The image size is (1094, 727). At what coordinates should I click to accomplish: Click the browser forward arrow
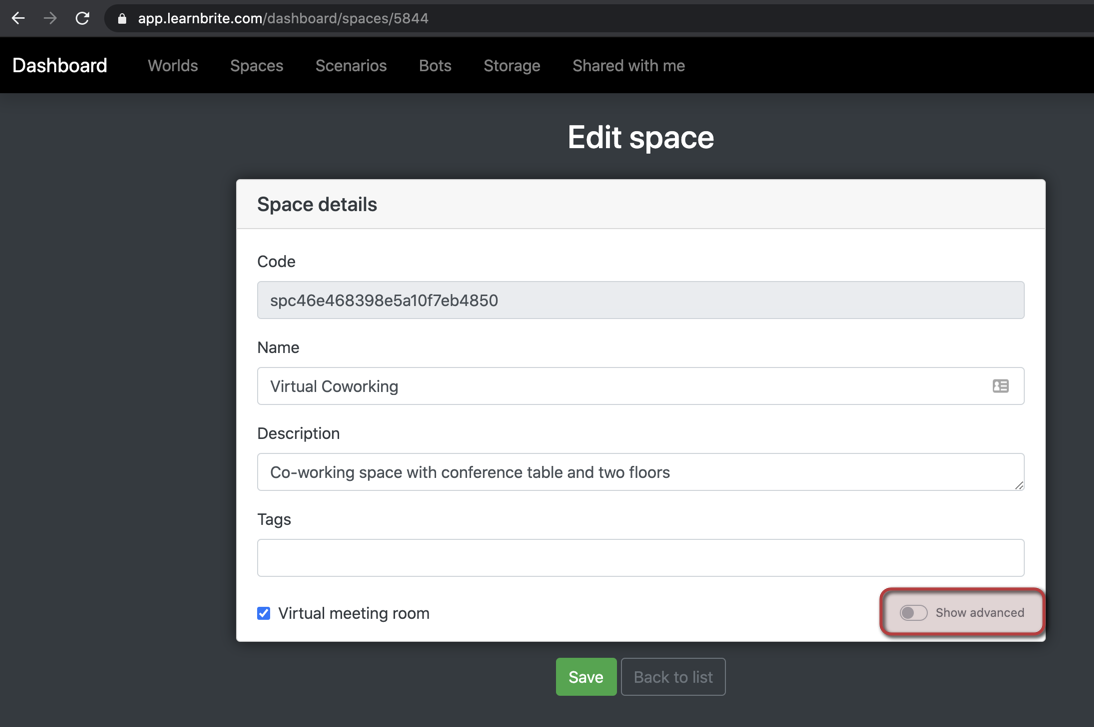click(50, 18)
